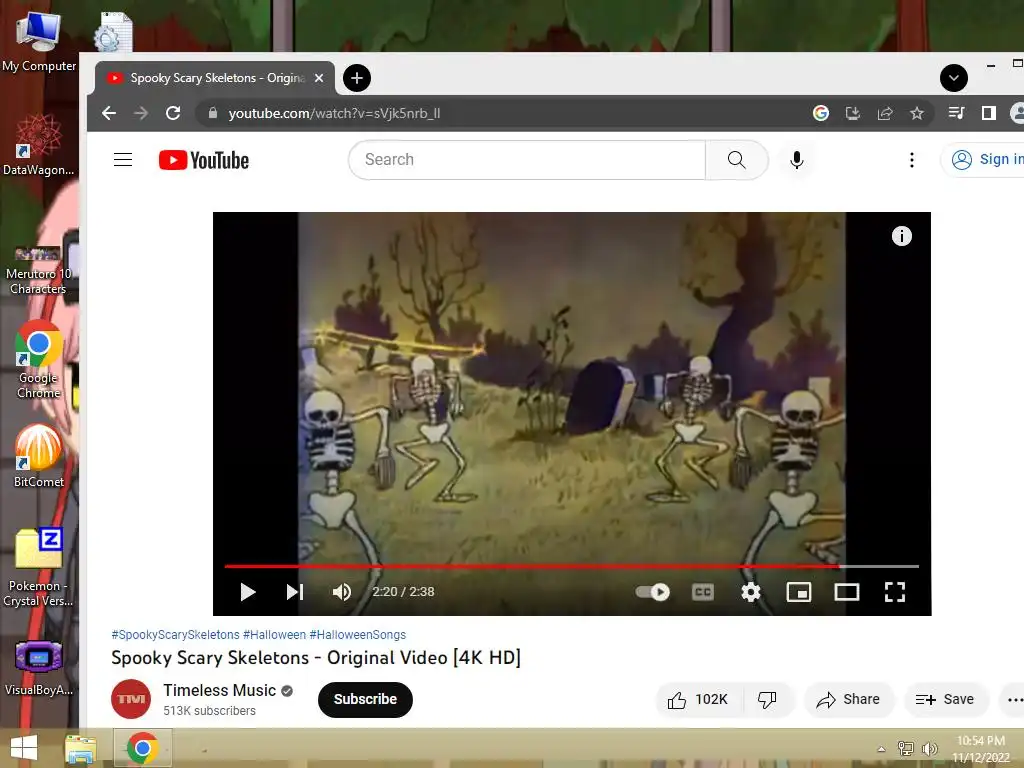Open the YouTube hamburger guide menu

pos(123,159)
